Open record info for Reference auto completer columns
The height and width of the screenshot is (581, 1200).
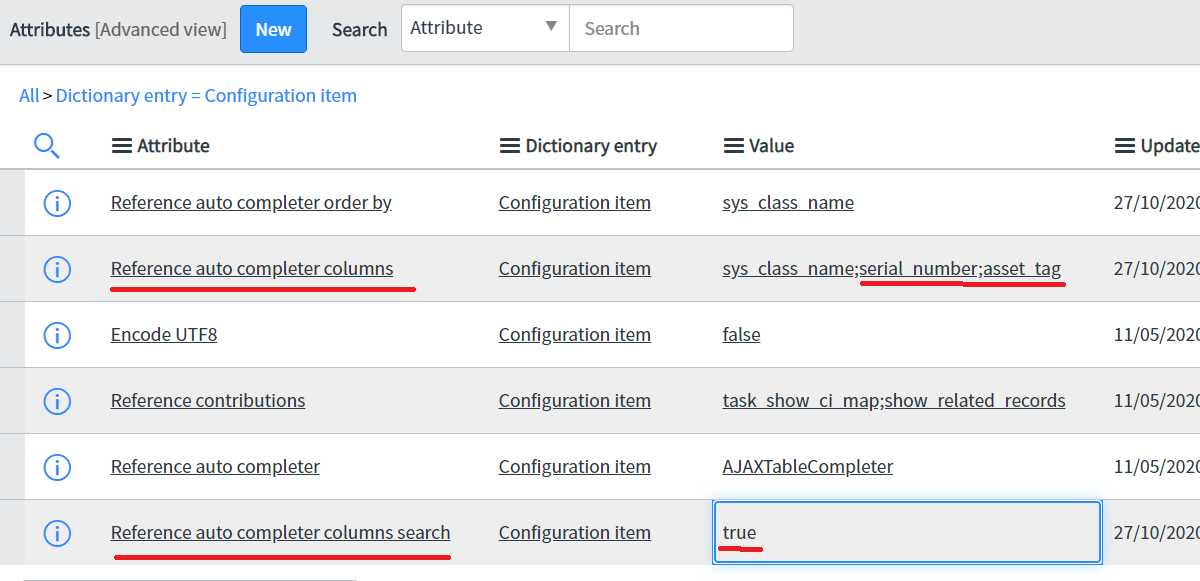(57, 269)
